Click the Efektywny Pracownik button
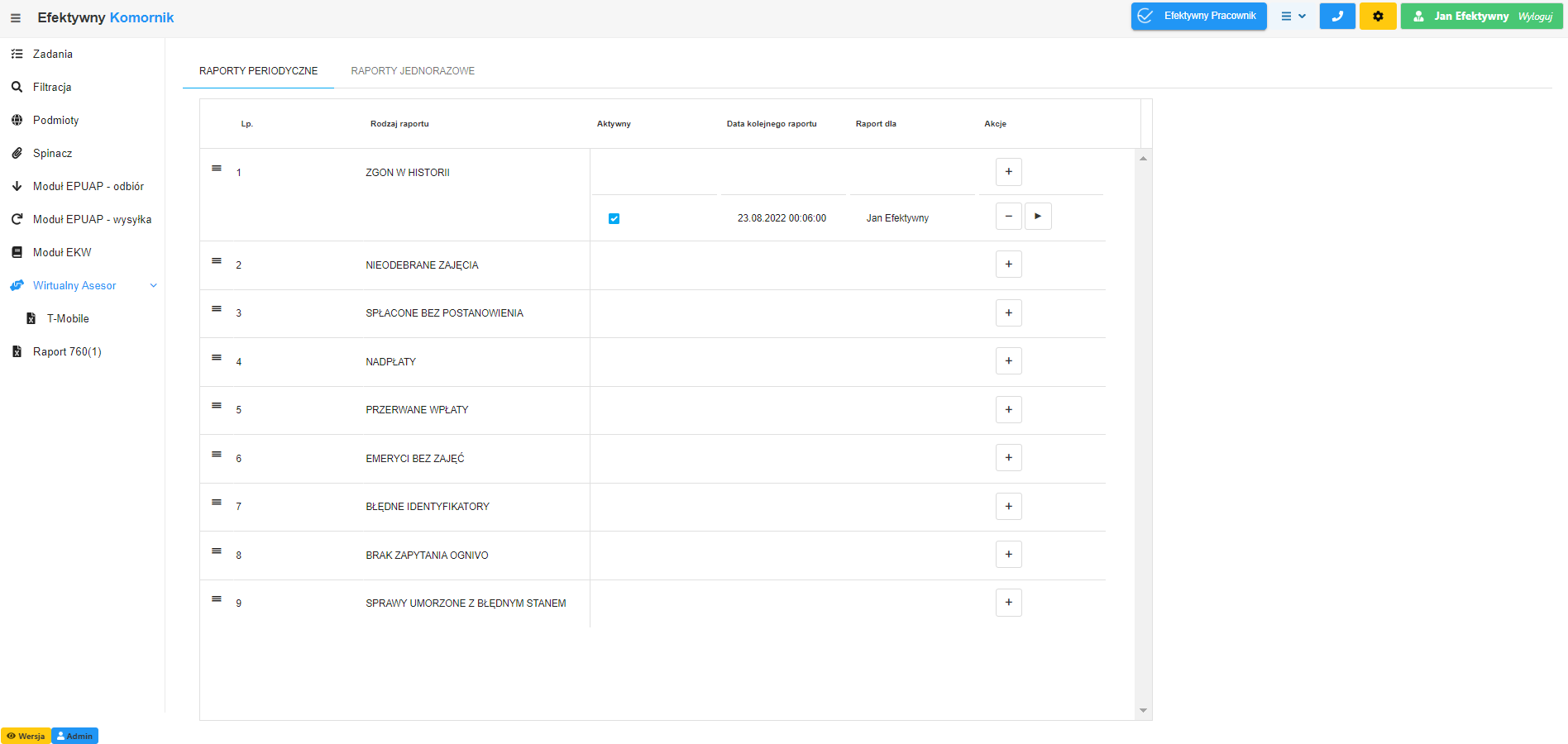 coord(1198,16)
